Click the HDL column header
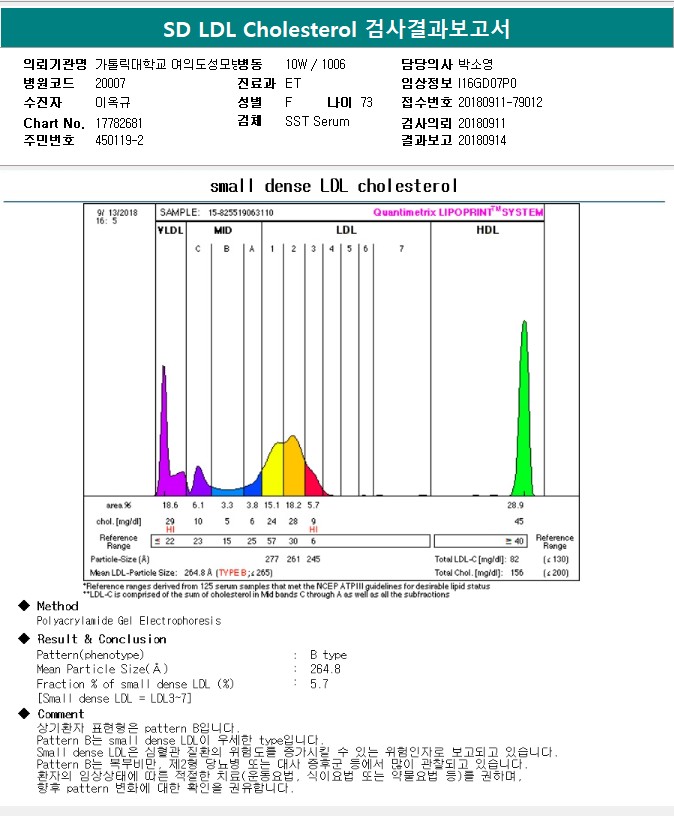674x816 pixels. point(488,230)
